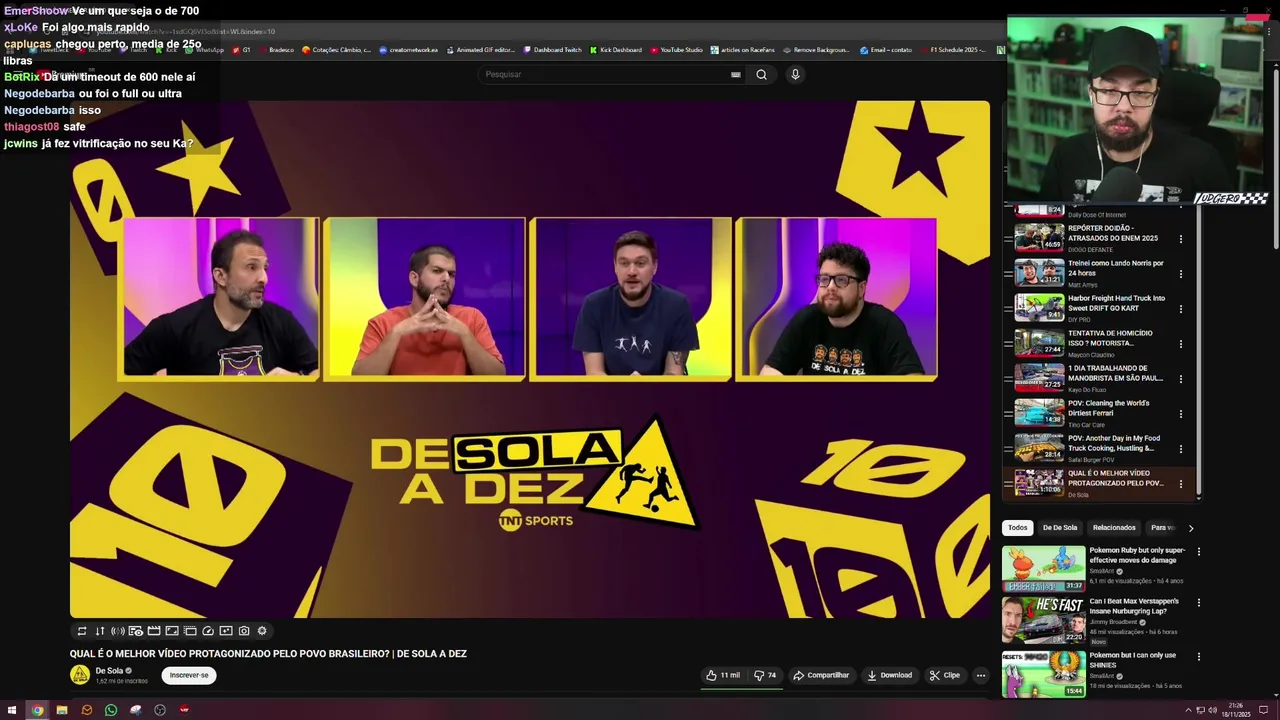Open WhatsApp from the taskbar
This screenshot has width=1280, height=720.
click(x=111, y=710)
